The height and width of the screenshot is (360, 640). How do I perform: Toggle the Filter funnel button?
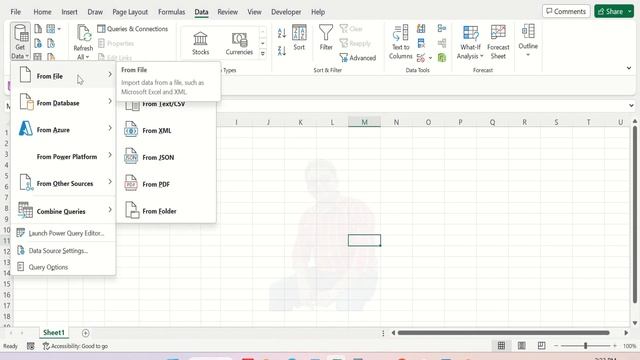[326, 38]
